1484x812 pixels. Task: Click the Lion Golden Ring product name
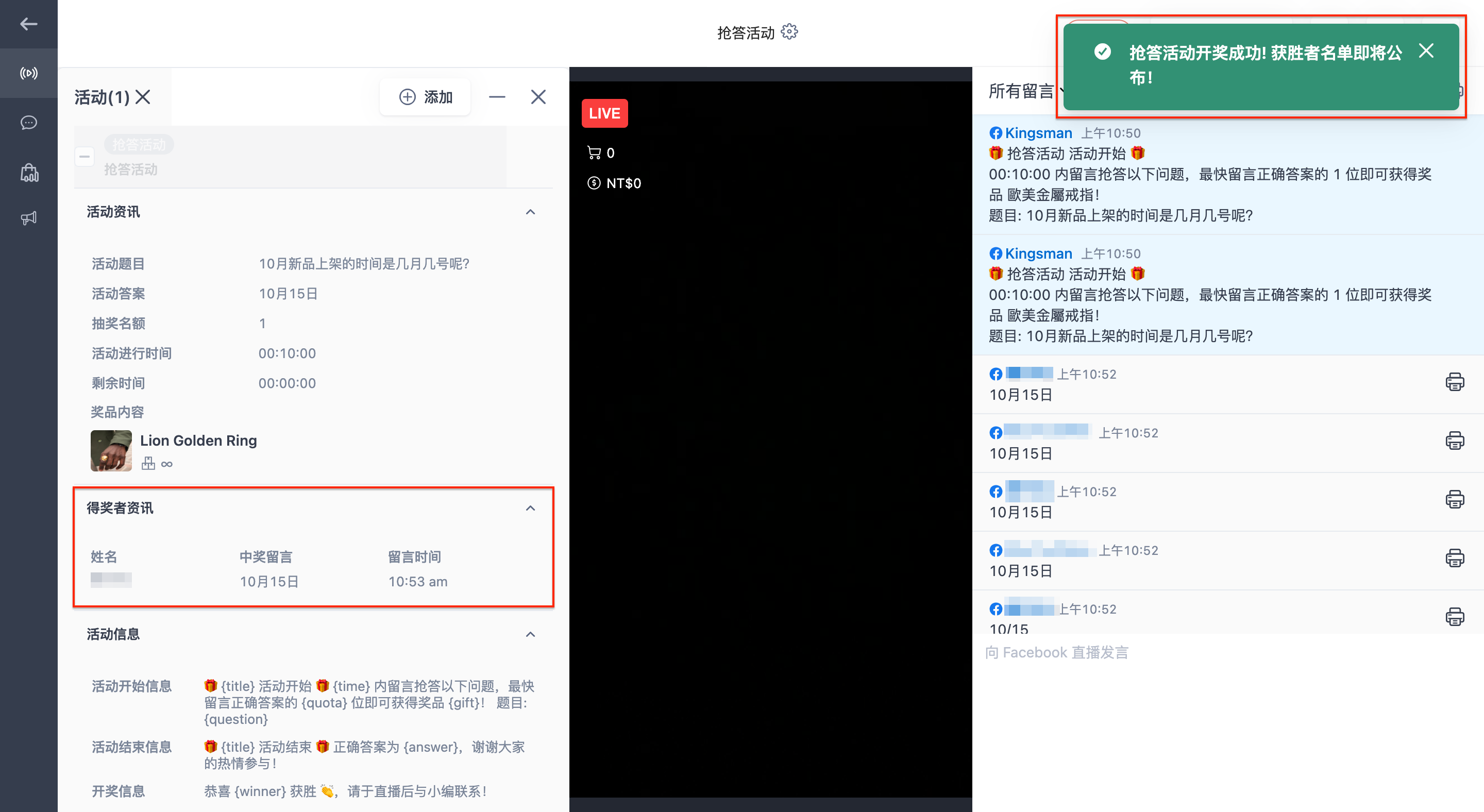(x=198, y=440)
